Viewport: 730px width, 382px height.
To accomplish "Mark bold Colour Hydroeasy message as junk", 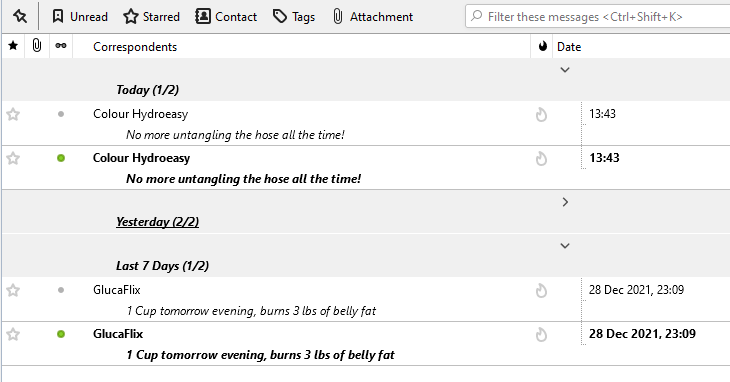I will (541, 159).
